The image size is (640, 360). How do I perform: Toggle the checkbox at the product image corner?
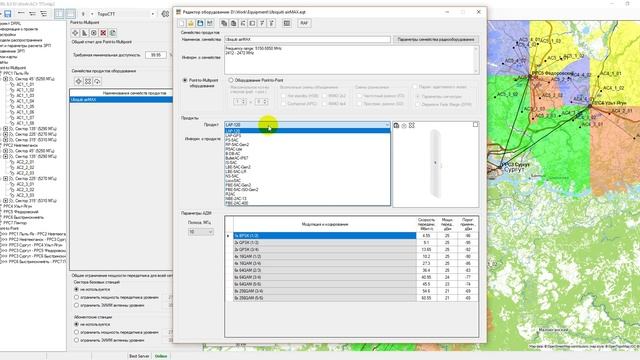[476, 124]
